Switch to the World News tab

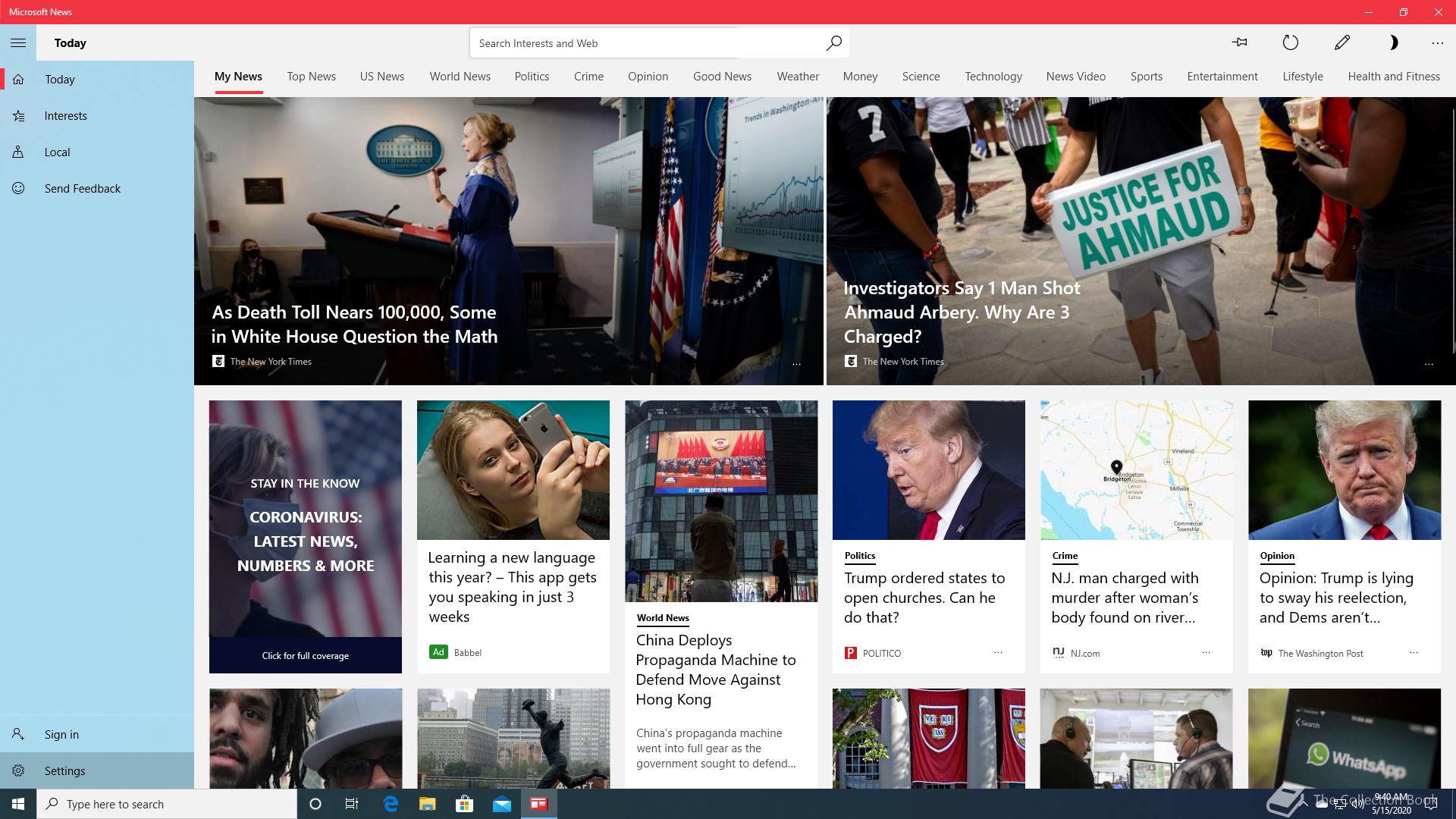(x=460, y=77)
